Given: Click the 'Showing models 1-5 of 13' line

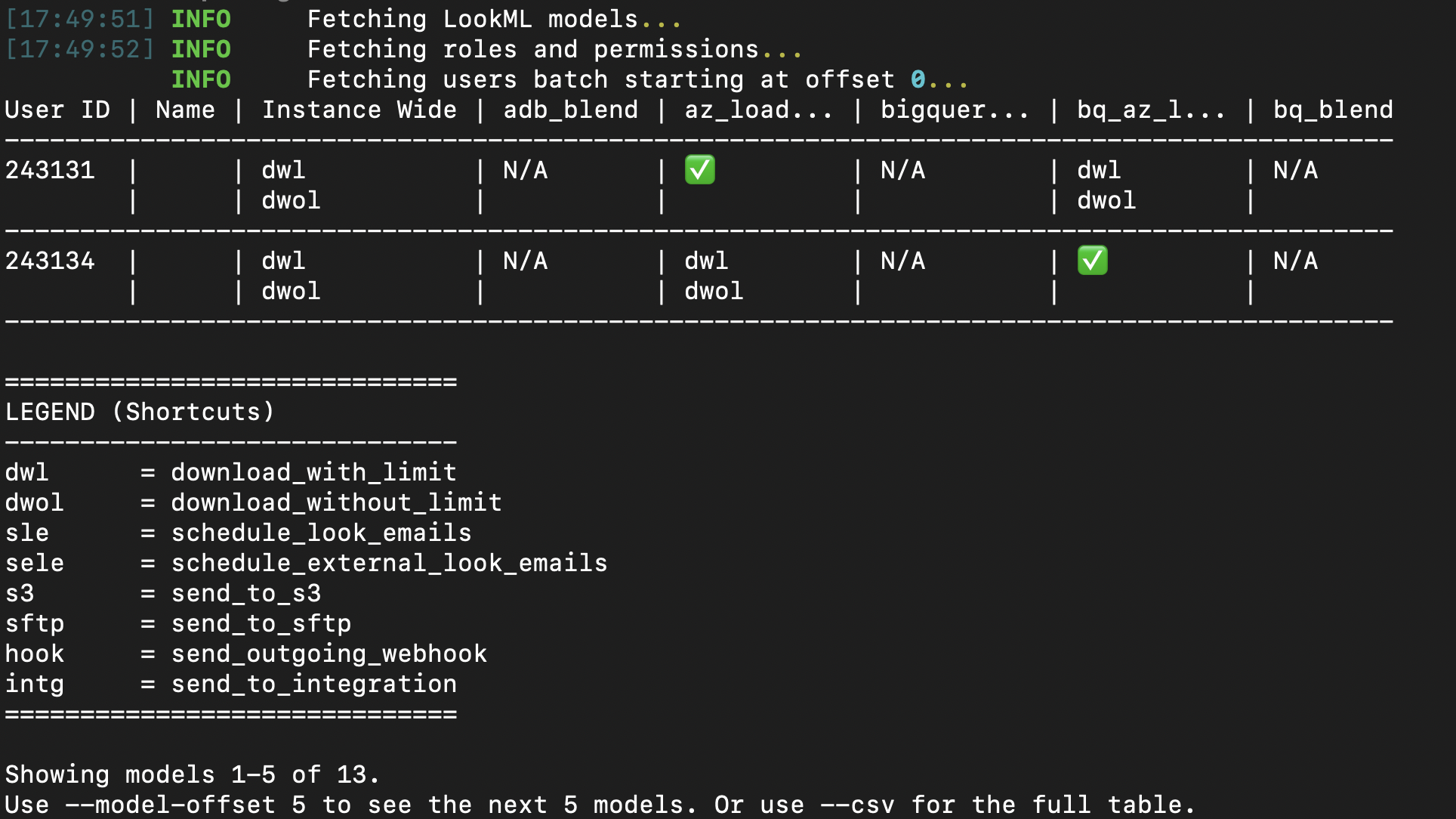Looking at the screenshot, I should pyautogui.click(x=193, y=774).
